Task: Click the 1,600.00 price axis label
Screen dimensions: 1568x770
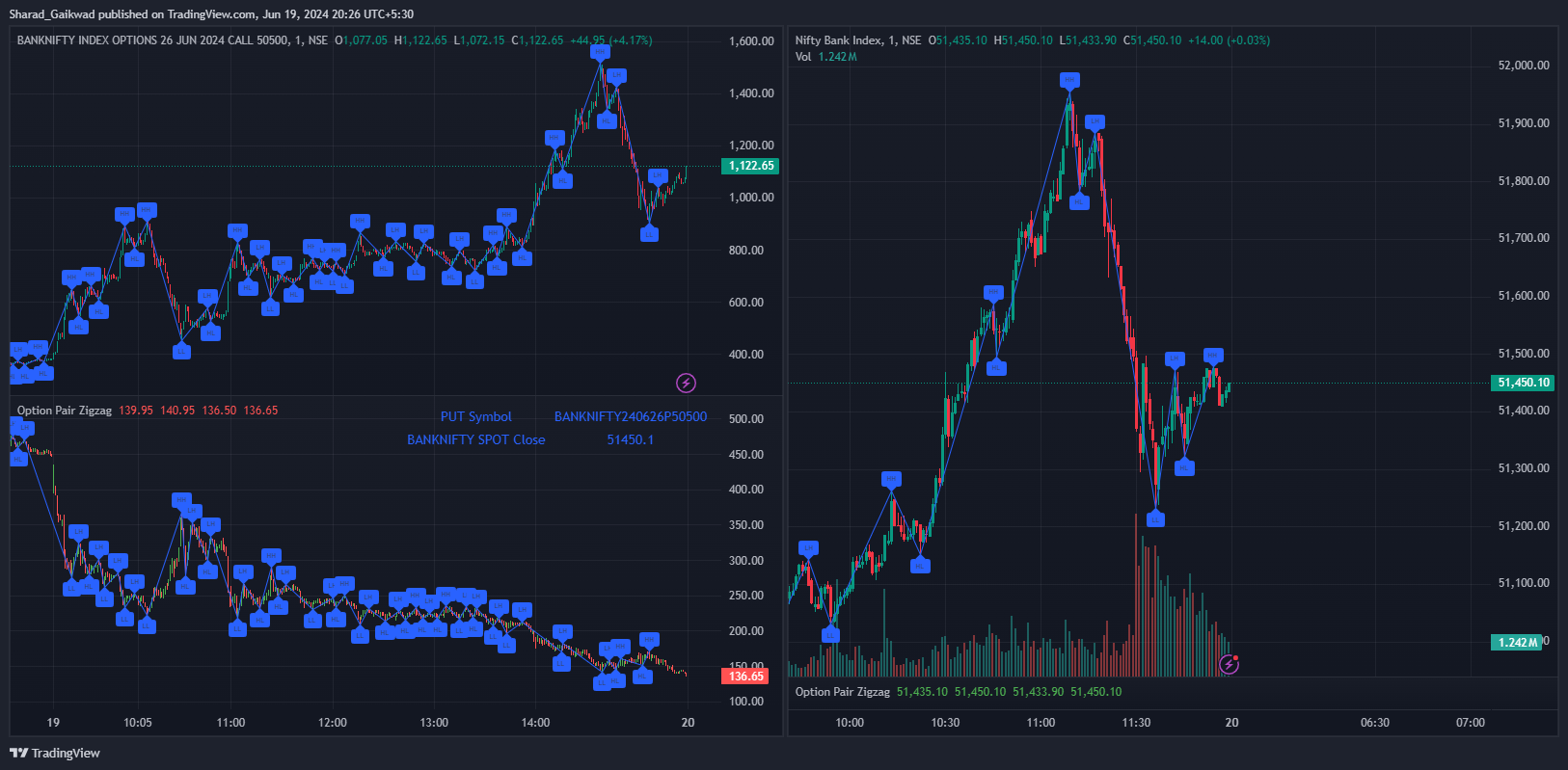Action: (751, 41)
